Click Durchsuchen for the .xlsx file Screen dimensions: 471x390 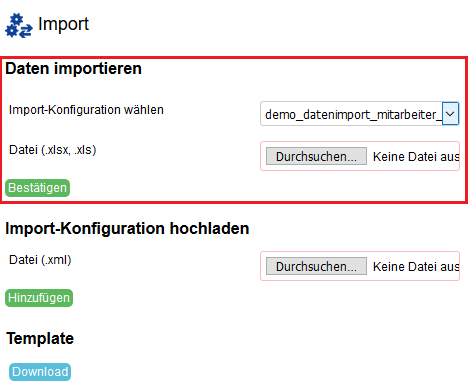coord(316,156)
